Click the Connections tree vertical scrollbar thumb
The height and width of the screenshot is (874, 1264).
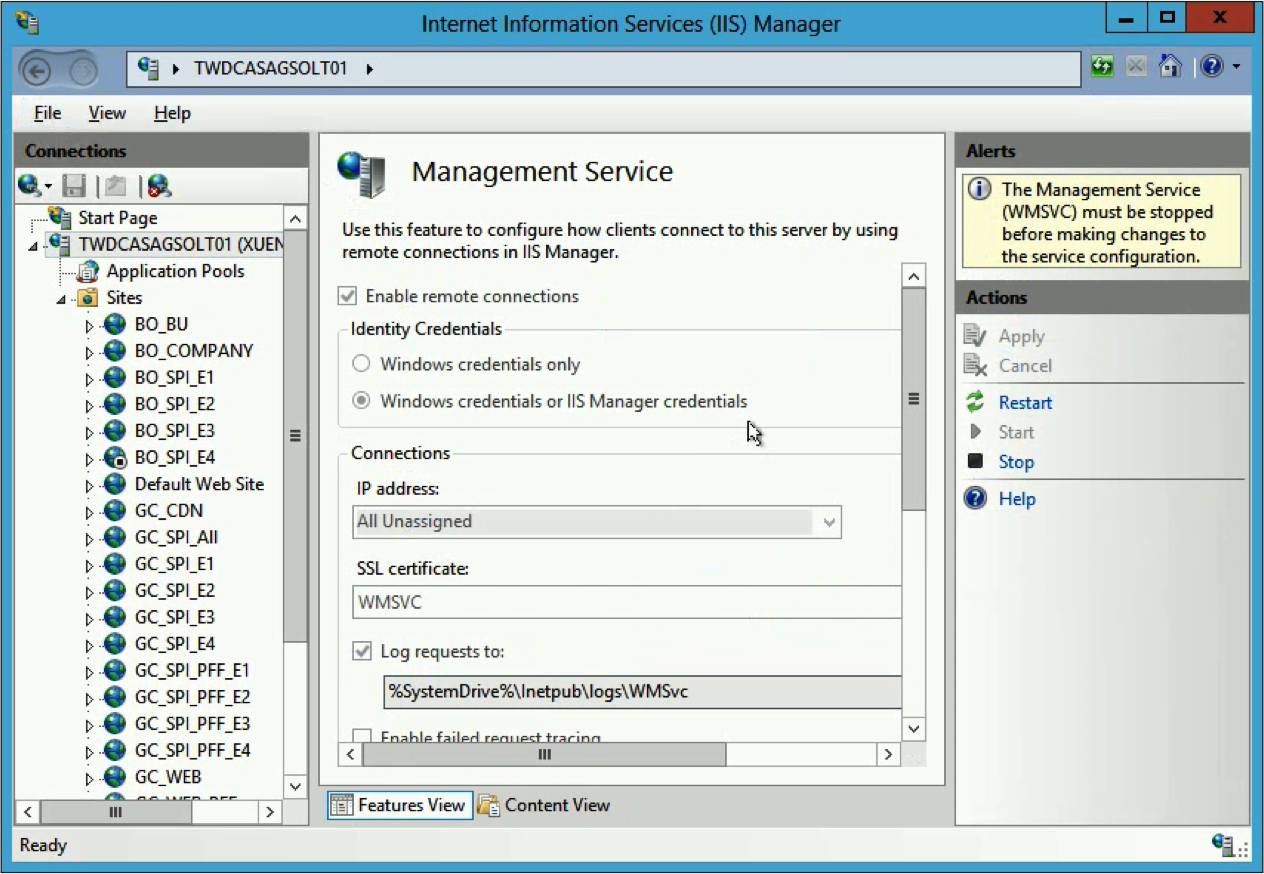[295, 435]
